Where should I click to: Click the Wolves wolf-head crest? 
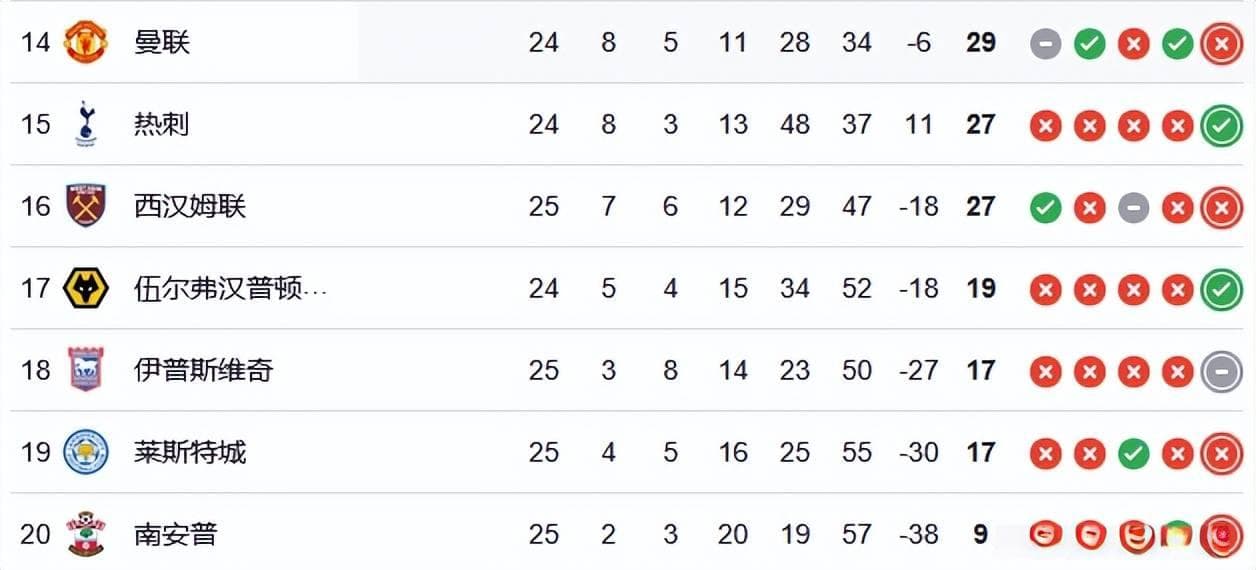coord(85,289)
